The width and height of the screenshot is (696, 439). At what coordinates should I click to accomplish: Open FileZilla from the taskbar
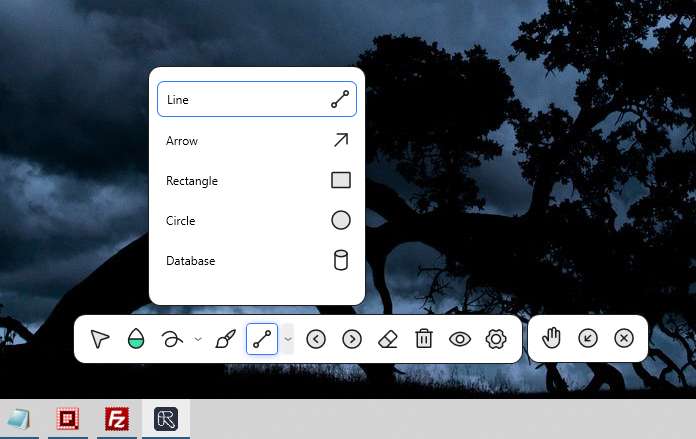[x=117, y=419]
